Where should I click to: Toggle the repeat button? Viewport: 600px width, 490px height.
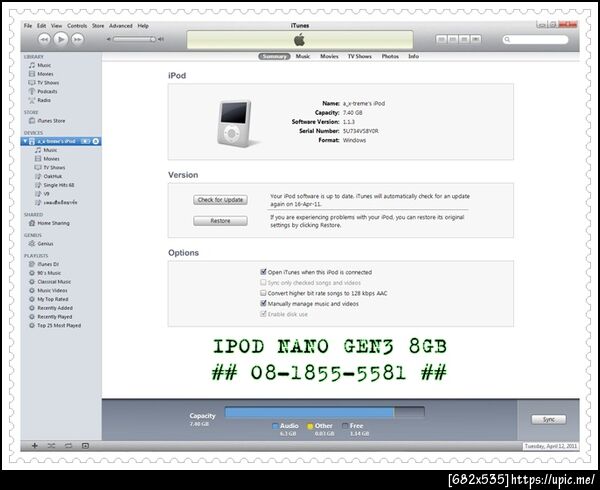pos(68,446)
